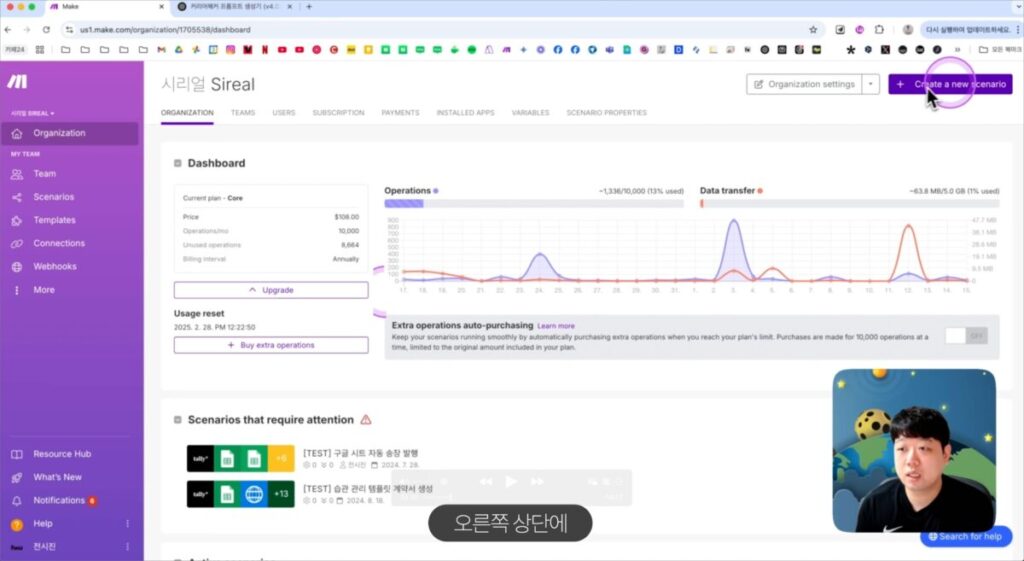
Task: Reload the page with the refresh icon
Action: point(46,29)
